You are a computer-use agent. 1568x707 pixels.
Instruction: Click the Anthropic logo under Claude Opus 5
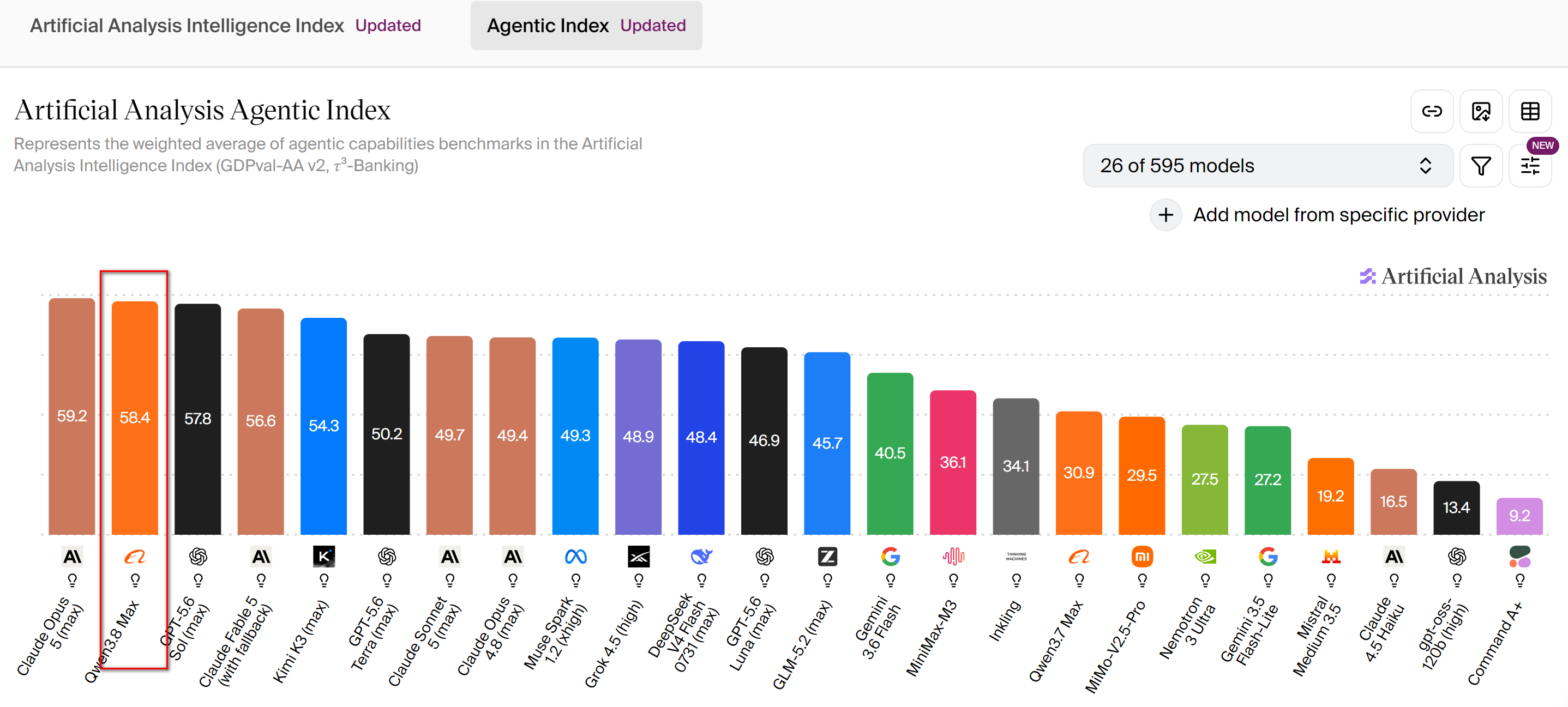click(x=72, y=556)
